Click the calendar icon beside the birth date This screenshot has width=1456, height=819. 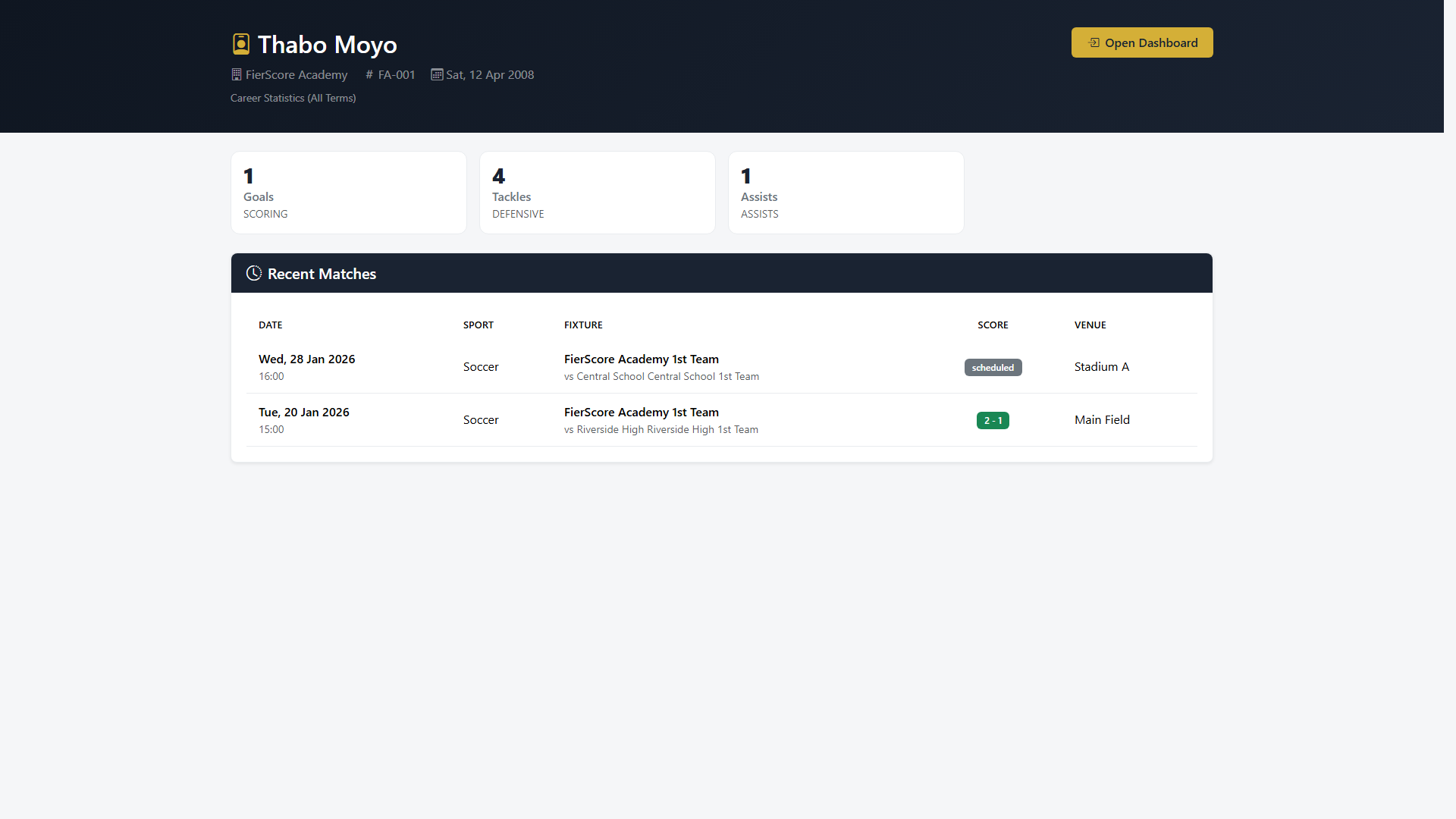(x=436, y=74)
